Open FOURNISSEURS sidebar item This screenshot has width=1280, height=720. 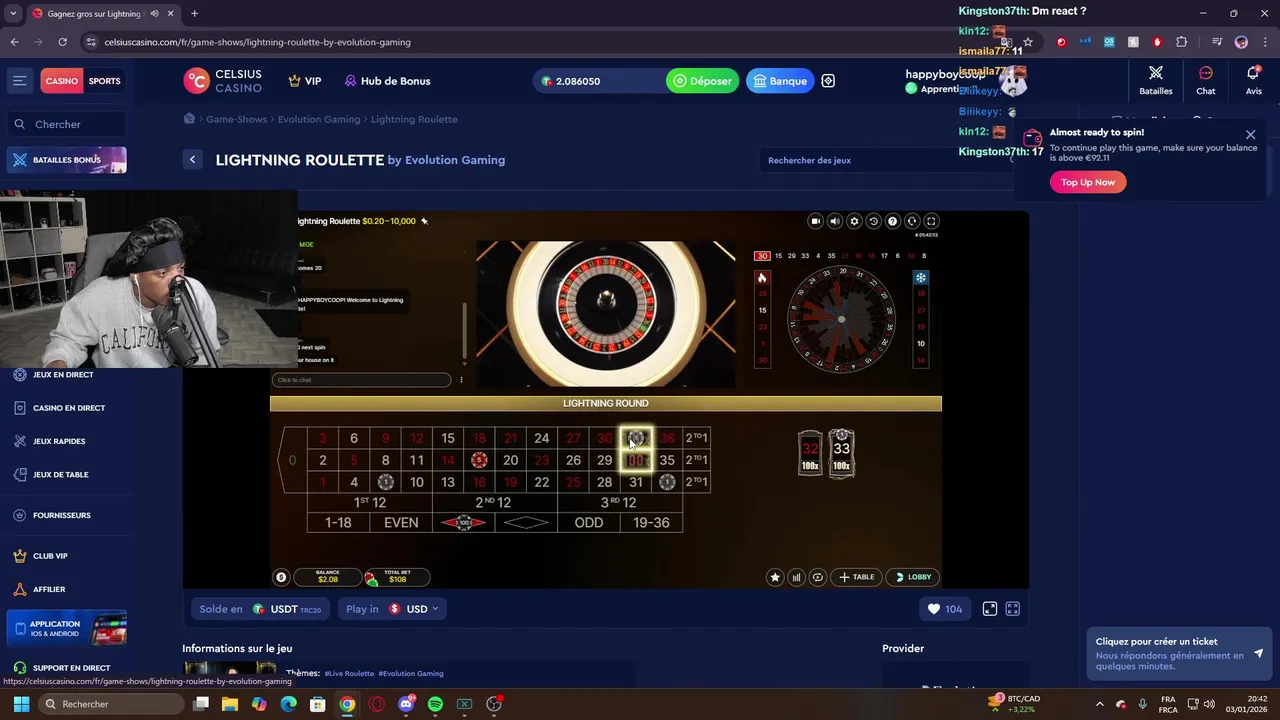tap(61, 515)
